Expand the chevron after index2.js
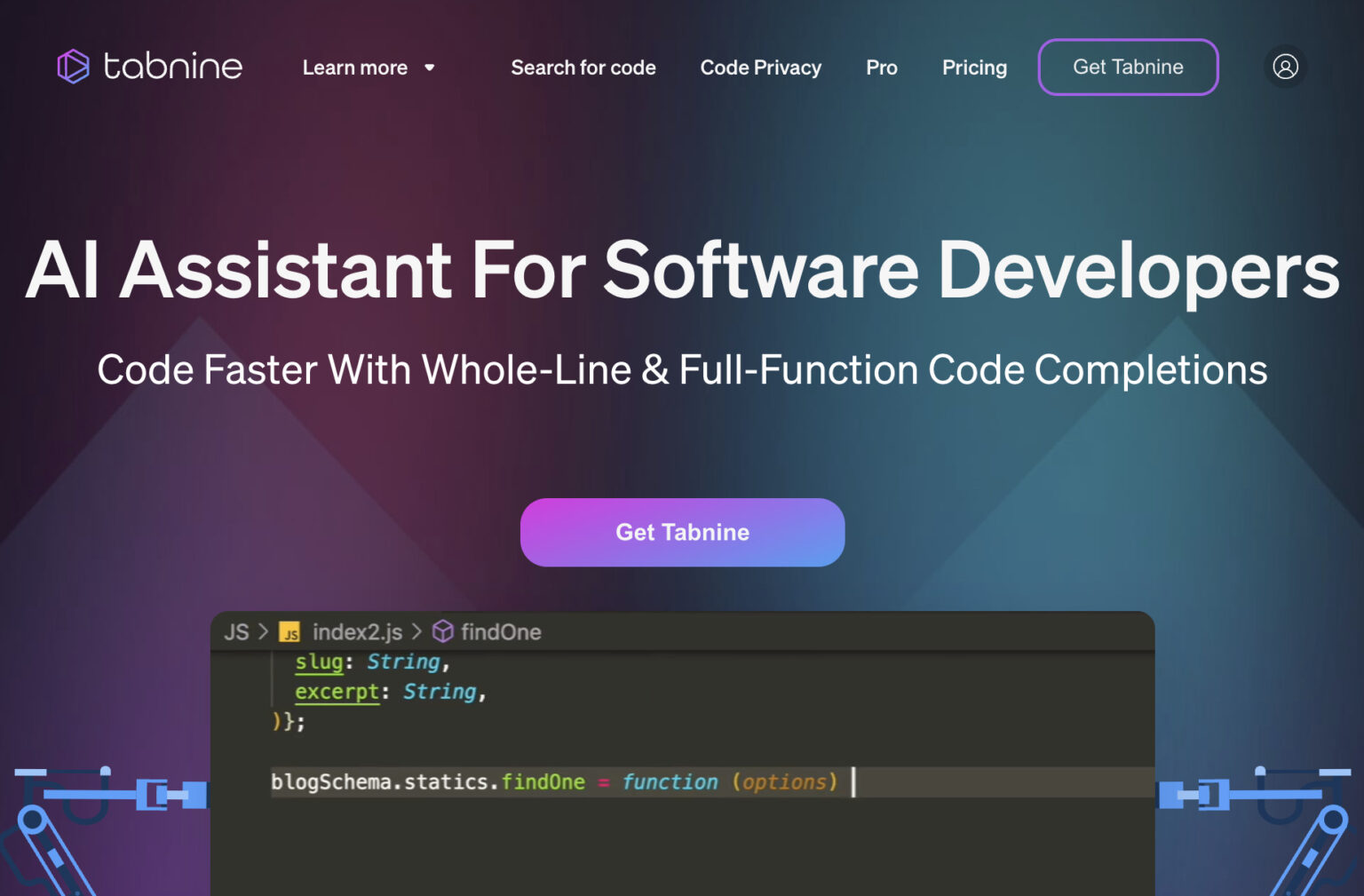 [x=416, y=632]
